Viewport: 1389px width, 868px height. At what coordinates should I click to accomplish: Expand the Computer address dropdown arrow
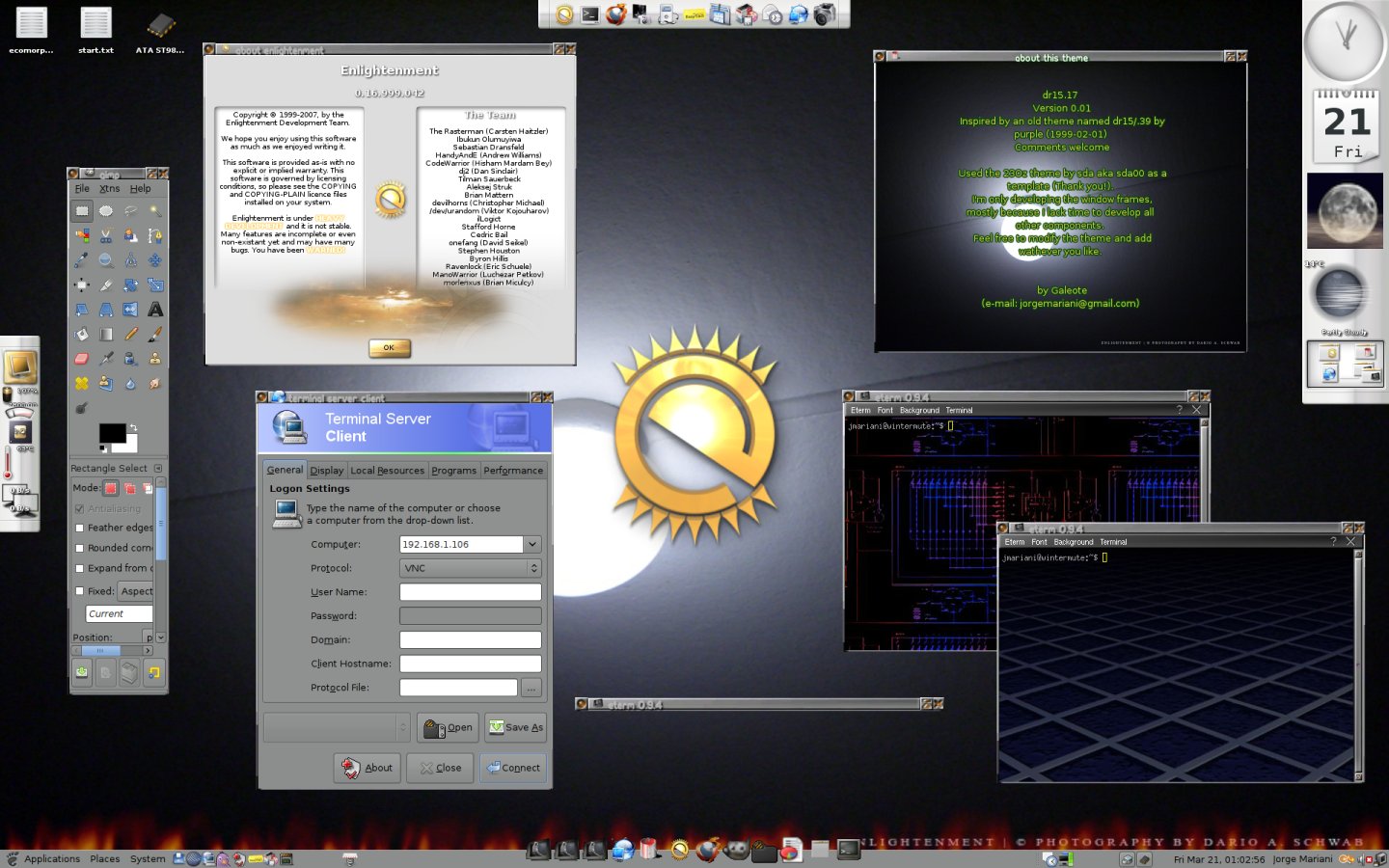[x=531, y=544]
